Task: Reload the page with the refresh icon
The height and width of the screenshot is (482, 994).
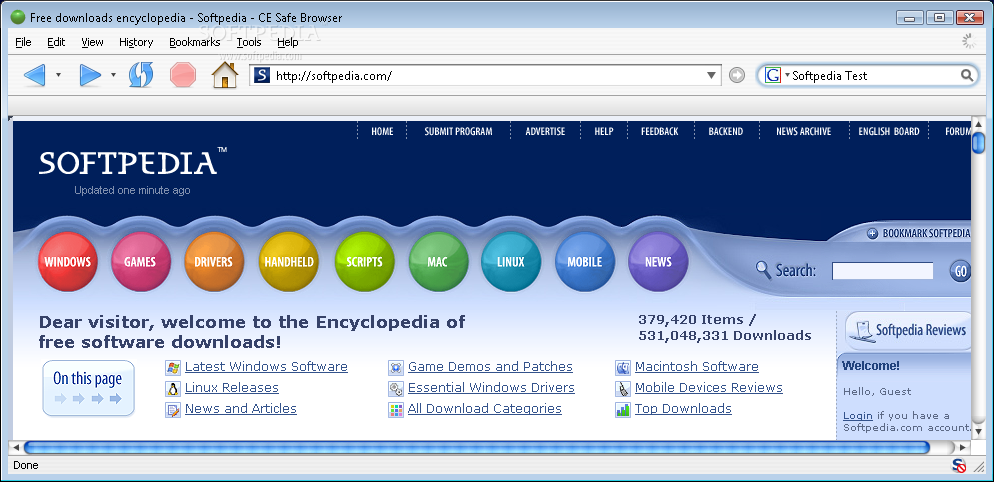Action: coord(141,75)
